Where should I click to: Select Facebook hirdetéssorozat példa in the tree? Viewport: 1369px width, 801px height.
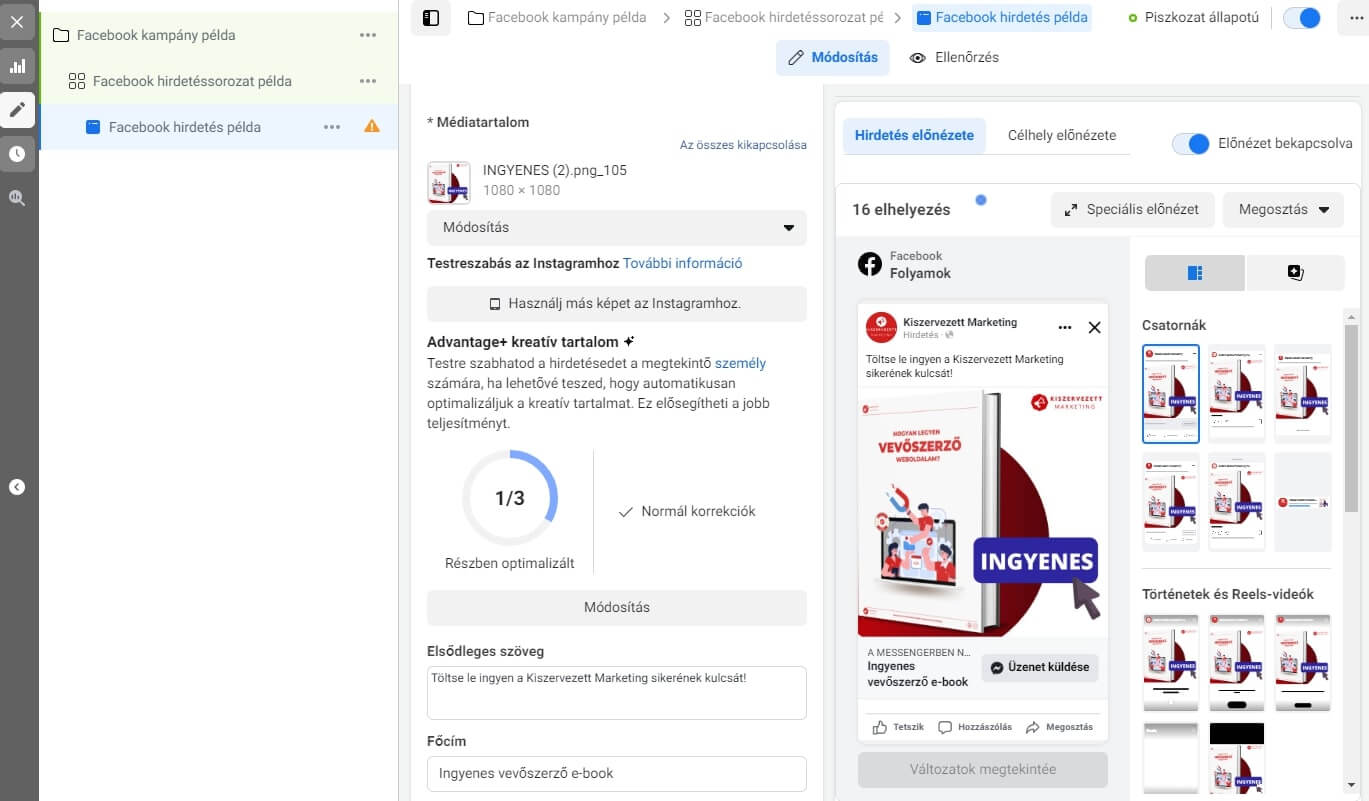pyautogui.click(x=192, y=81)
